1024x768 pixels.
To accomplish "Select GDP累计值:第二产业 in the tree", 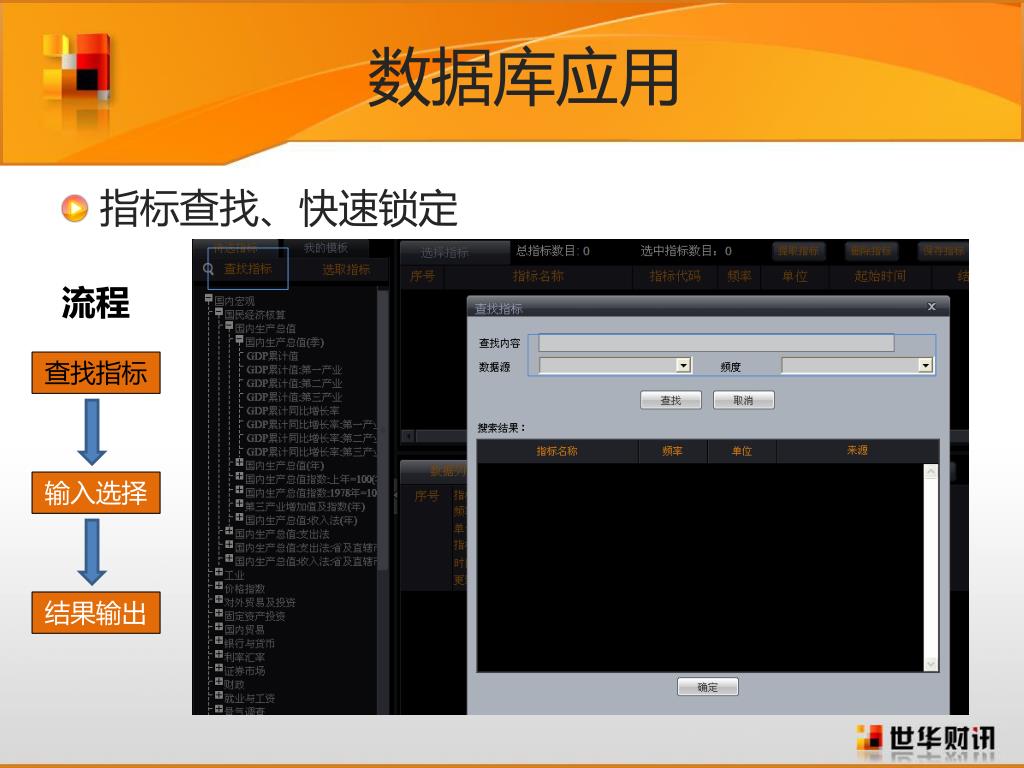I will [x=294, y=383].
